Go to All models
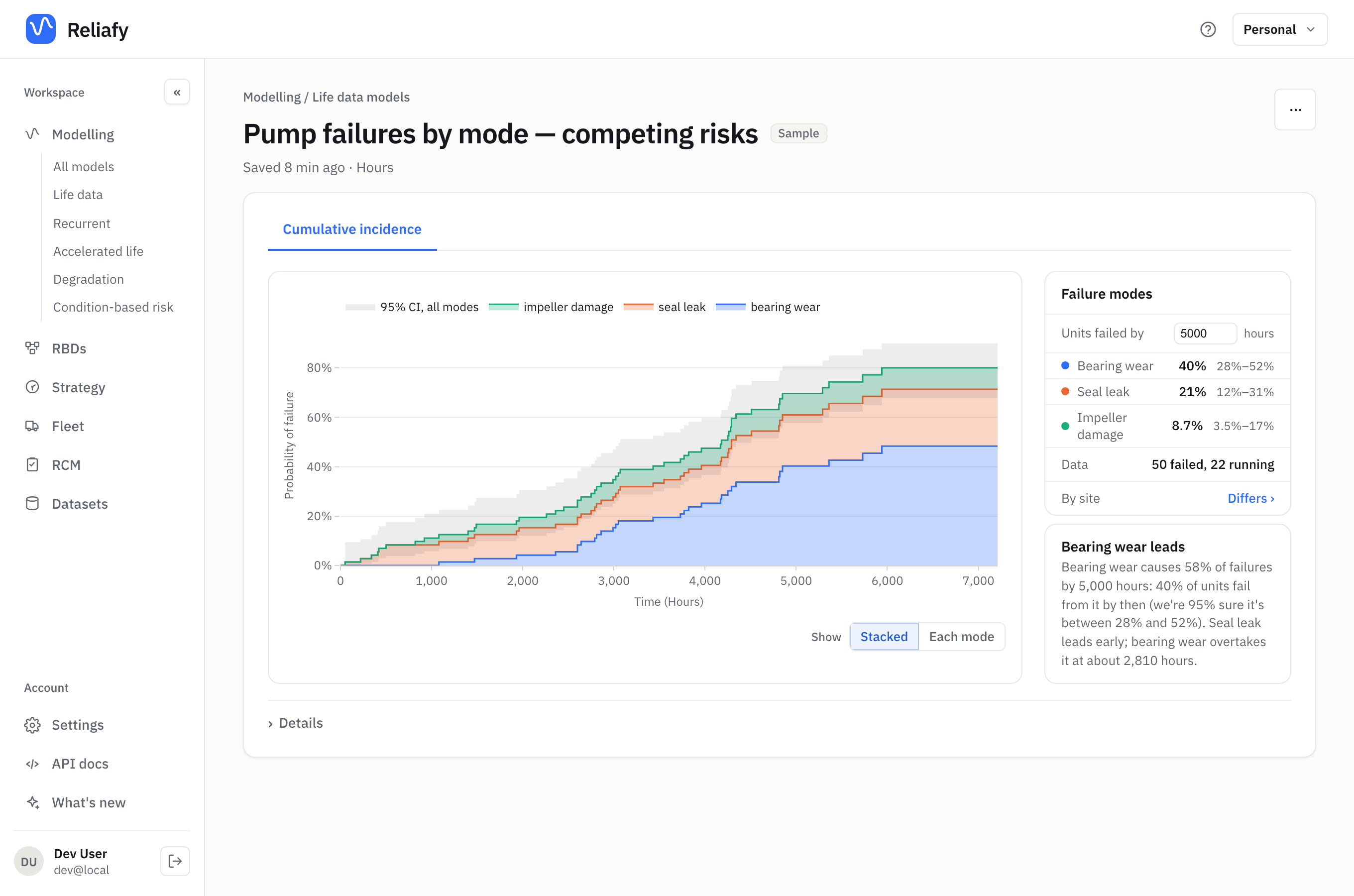Screen dimensions: 1354x896 click(84, 167)
